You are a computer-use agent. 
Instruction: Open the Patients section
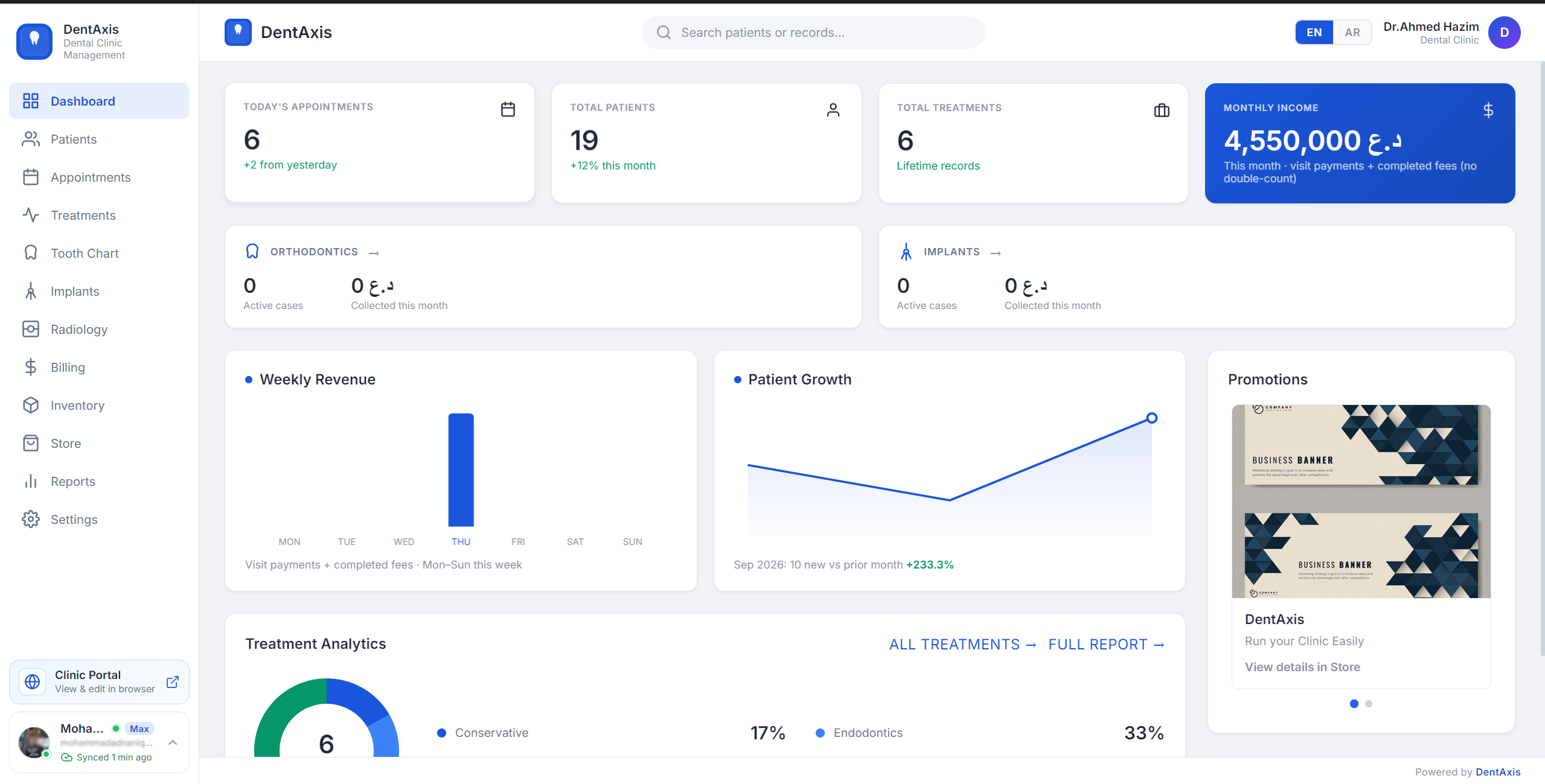[99, 139]
